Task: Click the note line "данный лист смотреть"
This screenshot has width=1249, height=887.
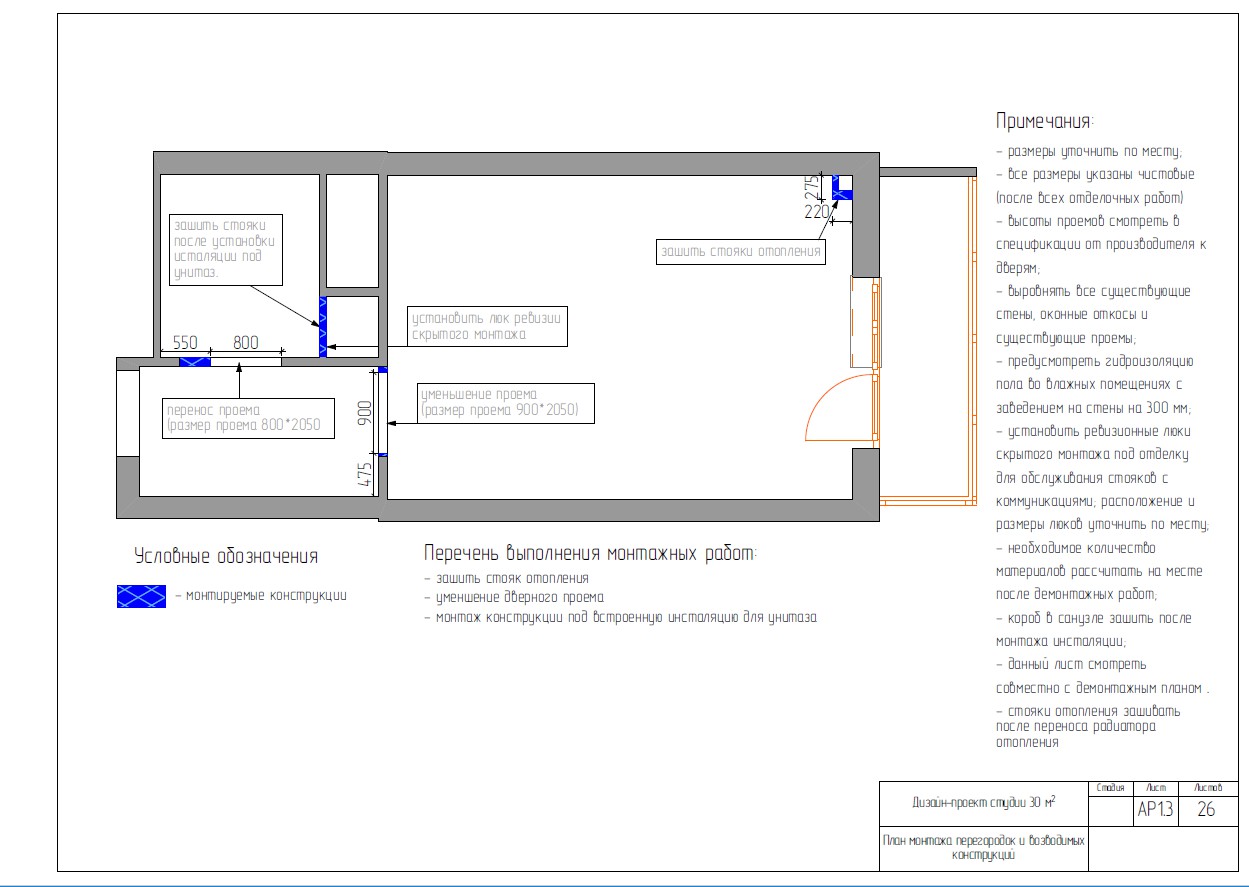Action: pyautogui.click(x=1071, y=664)
